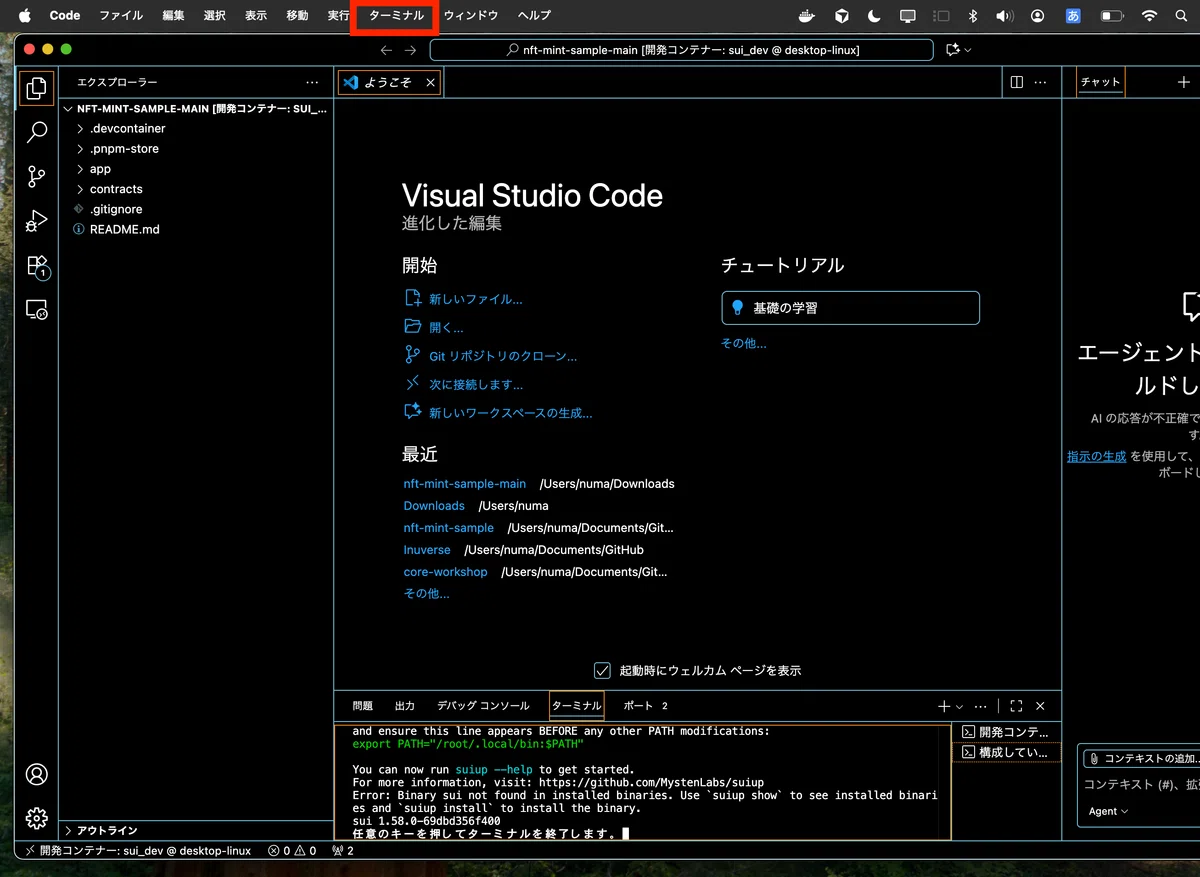Select the ターミナル panel tab
The height and width of the screenshot is (877, 1200).
click(577, 706)
